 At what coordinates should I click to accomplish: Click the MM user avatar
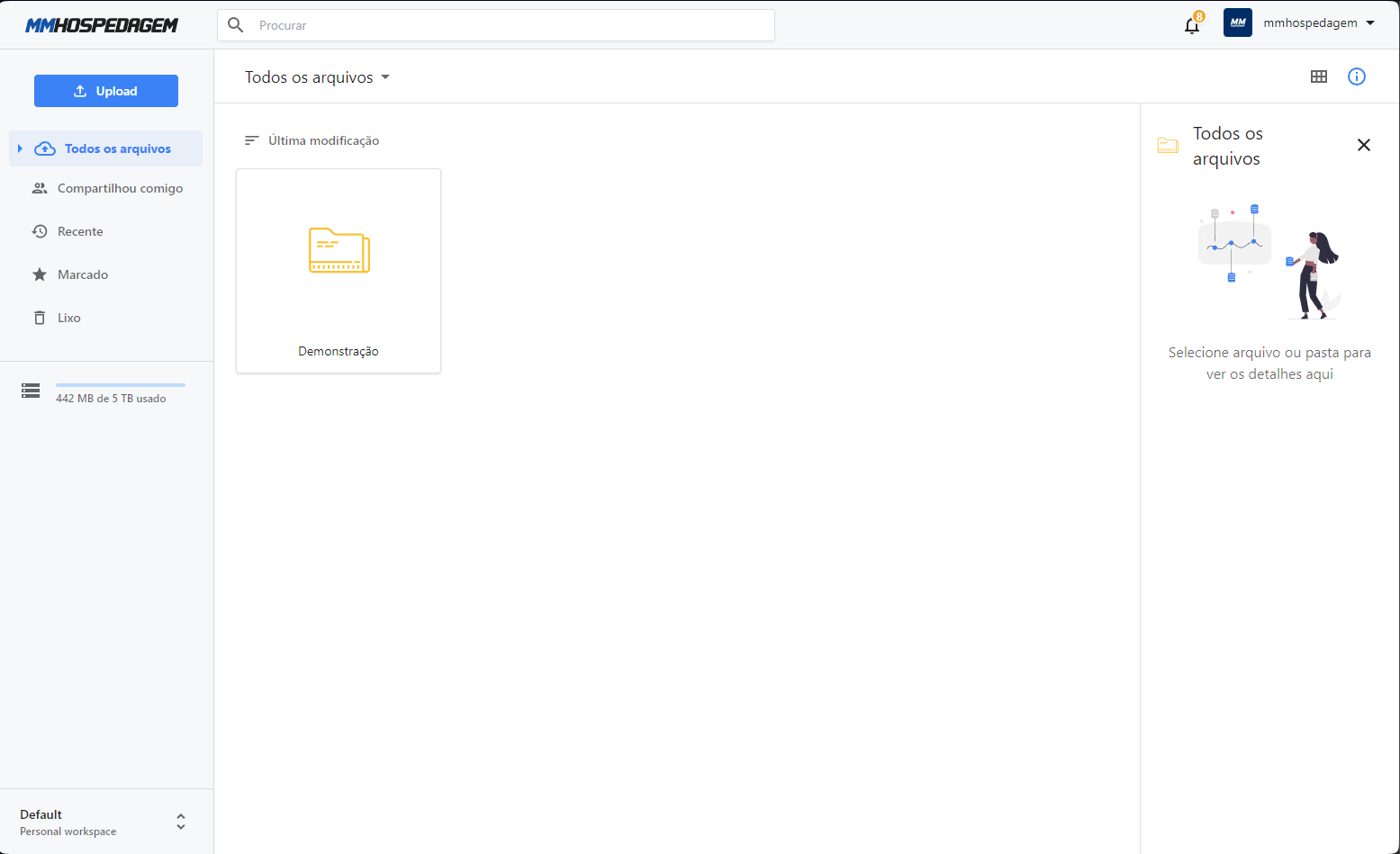tap(1238, 22)
